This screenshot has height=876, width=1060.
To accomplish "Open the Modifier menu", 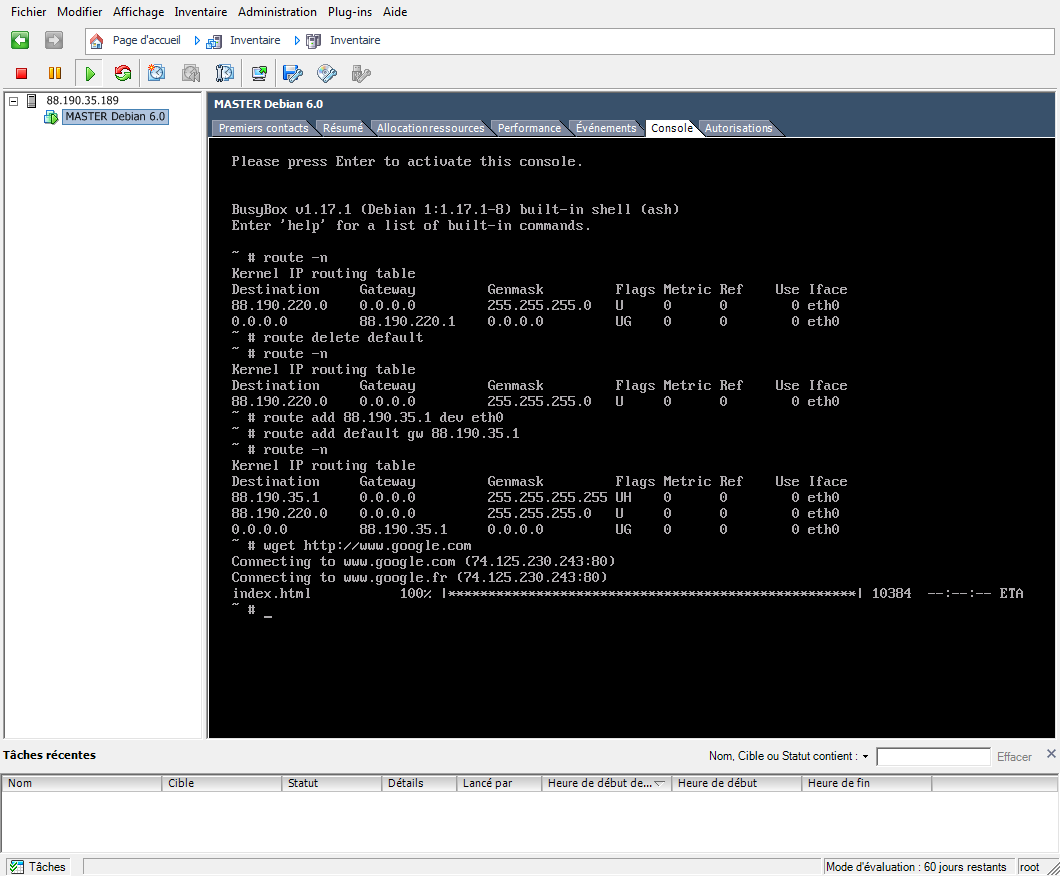I will point(79,11).
